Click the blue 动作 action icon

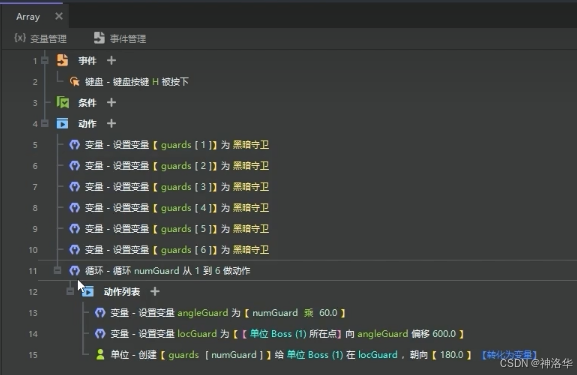tap(62, 124)
